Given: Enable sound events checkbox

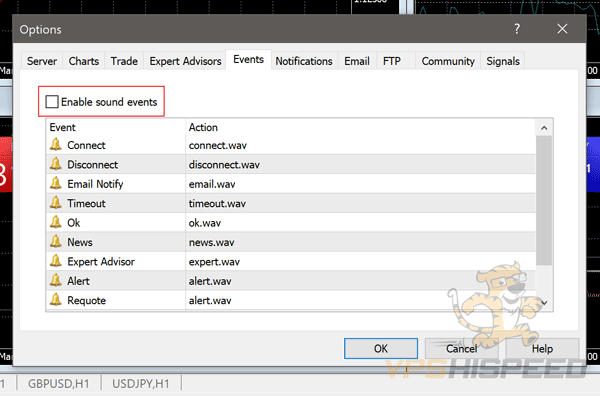Looking at the screenshot, I should tap(52, 102).
